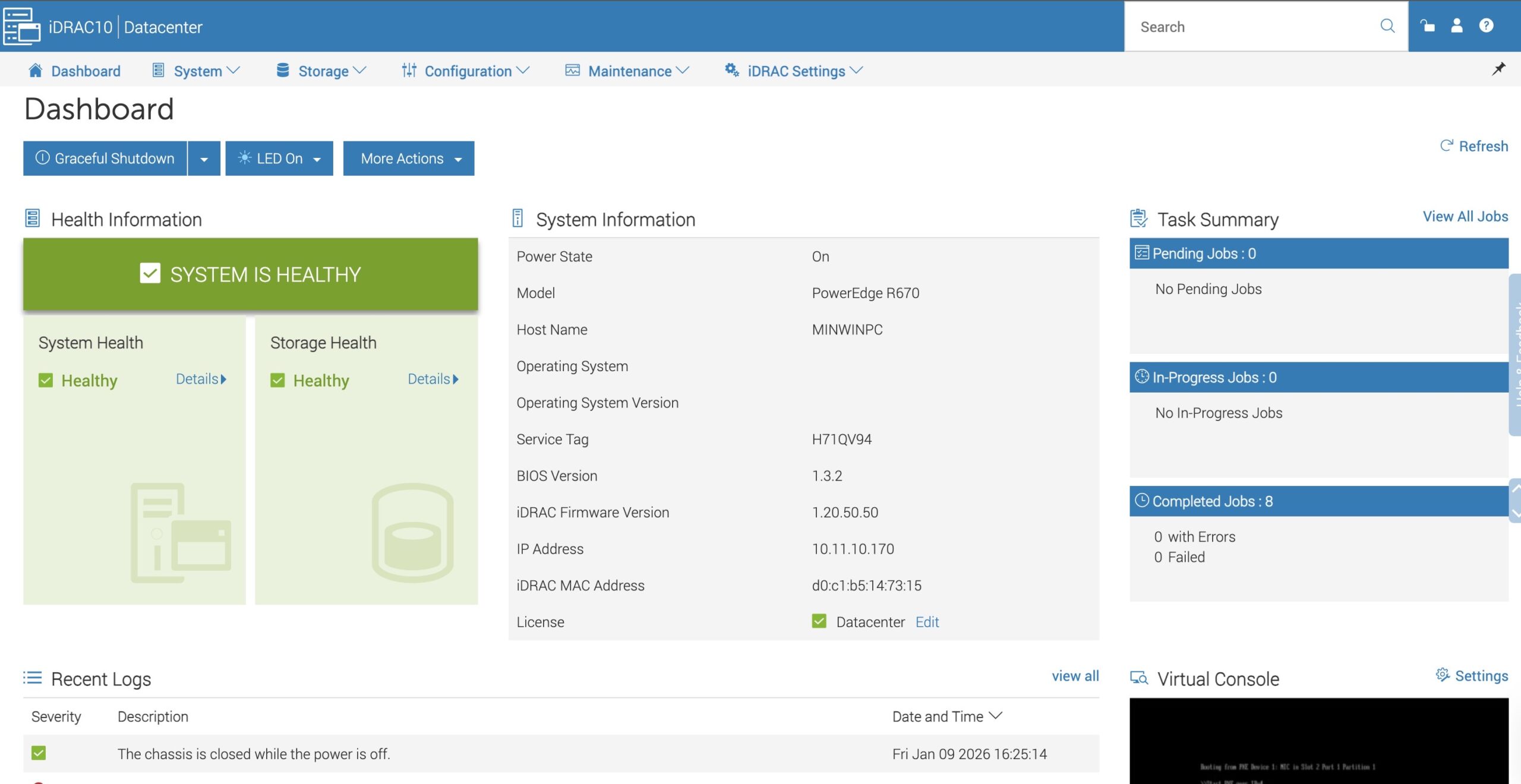The width and height of the screenshot is (1521, 784).
Task: Click View All Jobs link
Action: click(1465, 217)
